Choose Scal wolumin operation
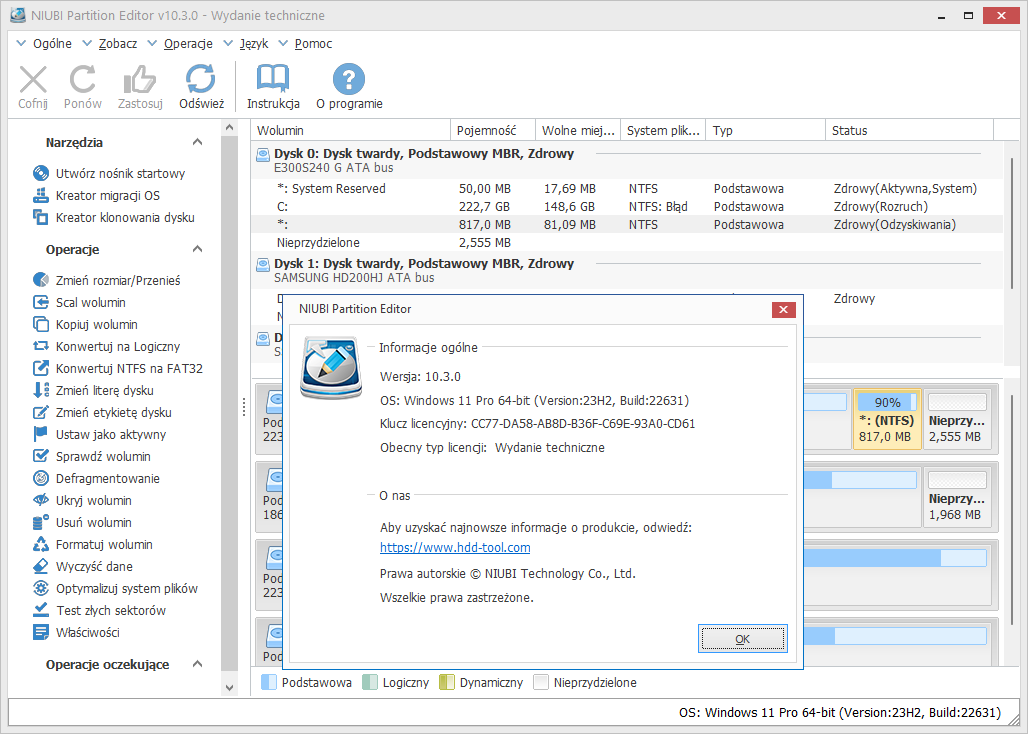The width and height of the screenshot is (1028, 734). (79, 303)
